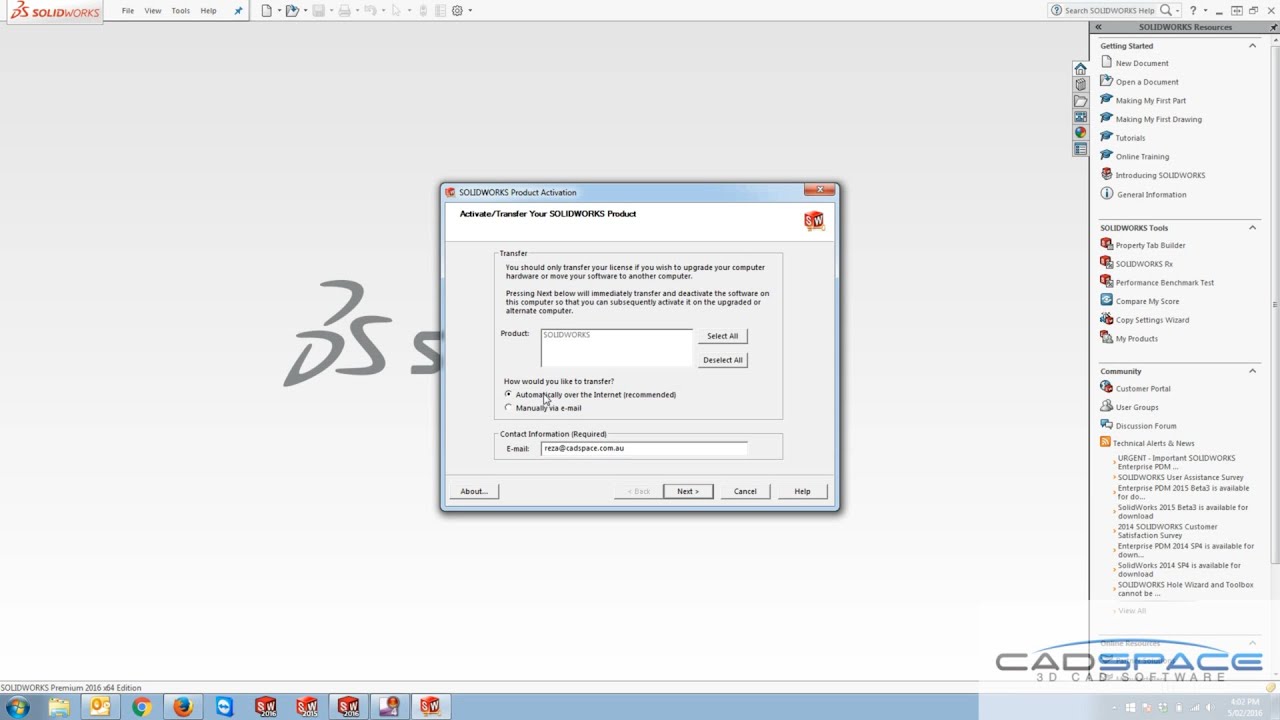Click the SOLIDWORKS Rx icon

click(1106, 263)
